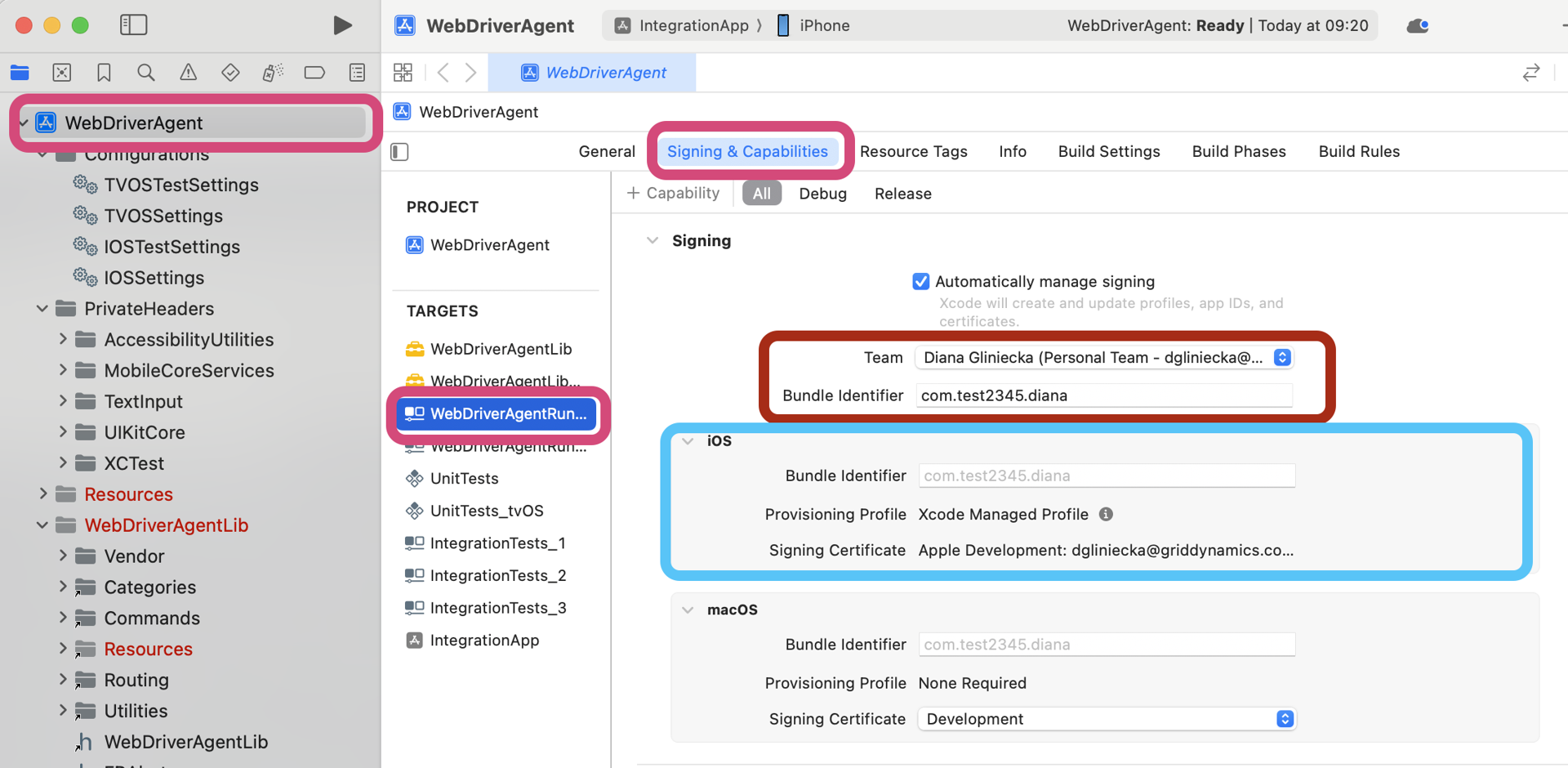Select the Release configuration filter

tap(902, 194)
